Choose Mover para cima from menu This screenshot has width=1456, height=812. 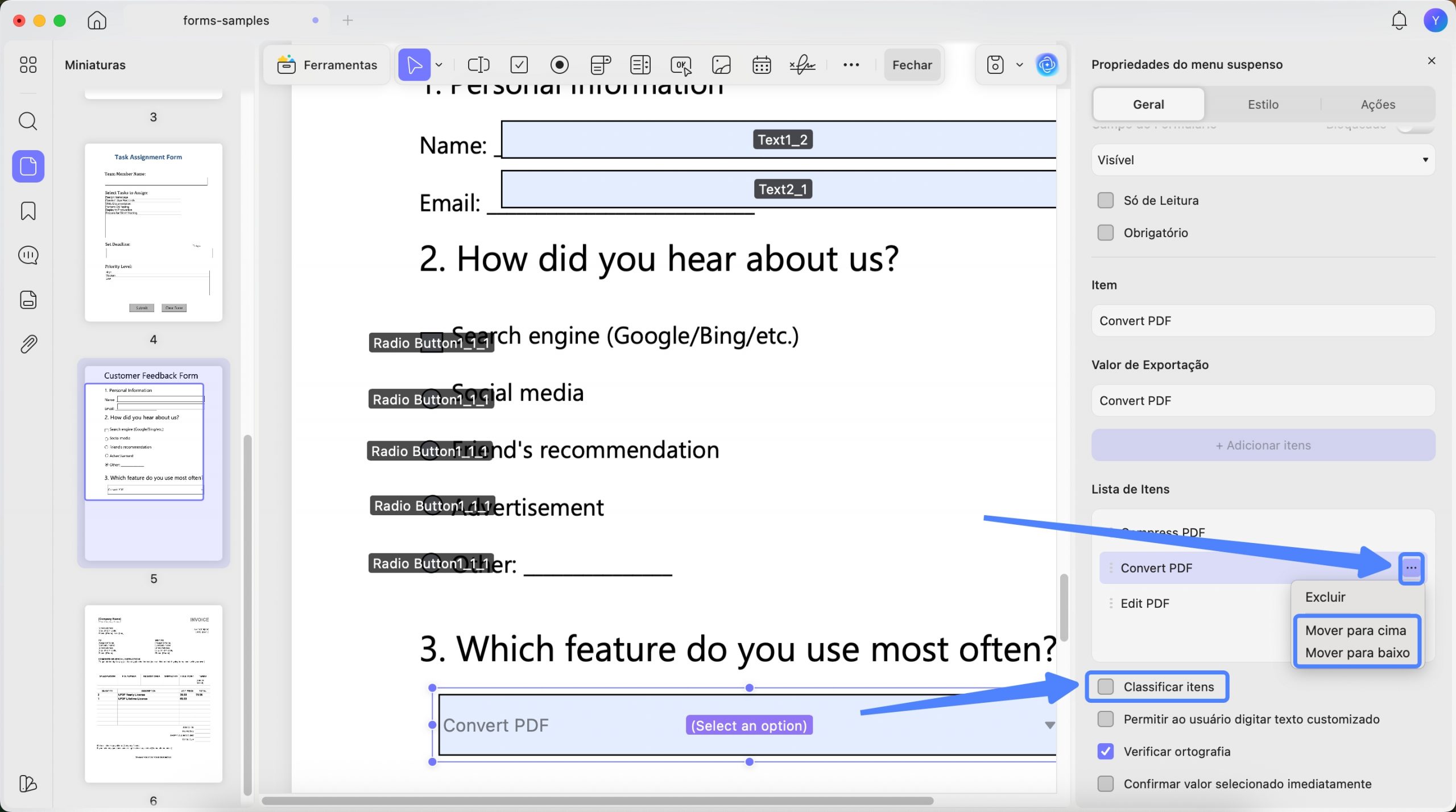pyautogui.click(x=1355, y=630)
